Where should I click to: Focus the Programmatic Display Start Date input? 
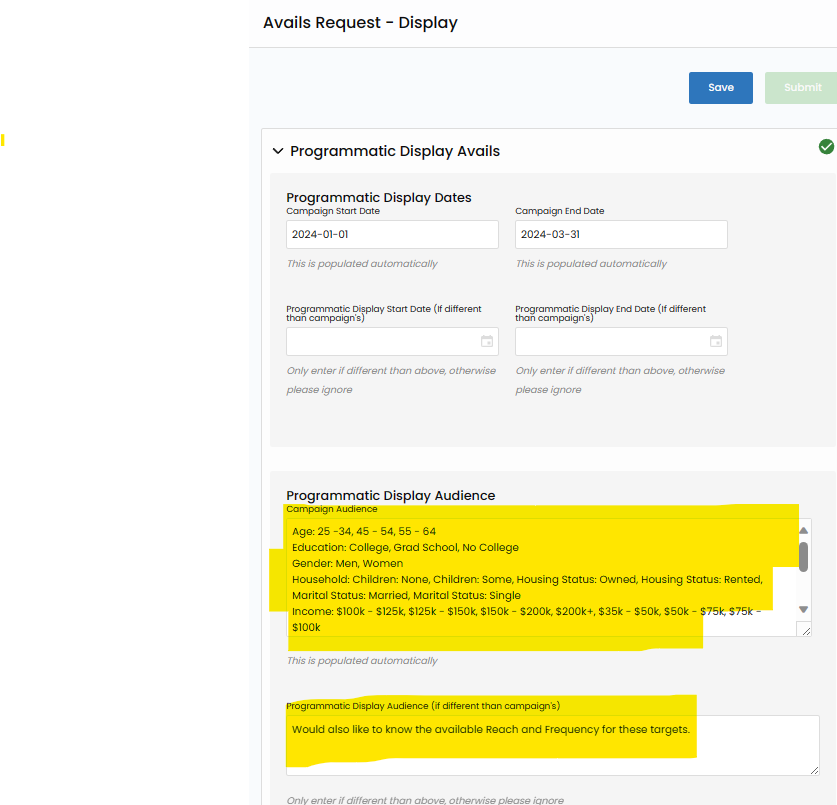coord(380,342)
